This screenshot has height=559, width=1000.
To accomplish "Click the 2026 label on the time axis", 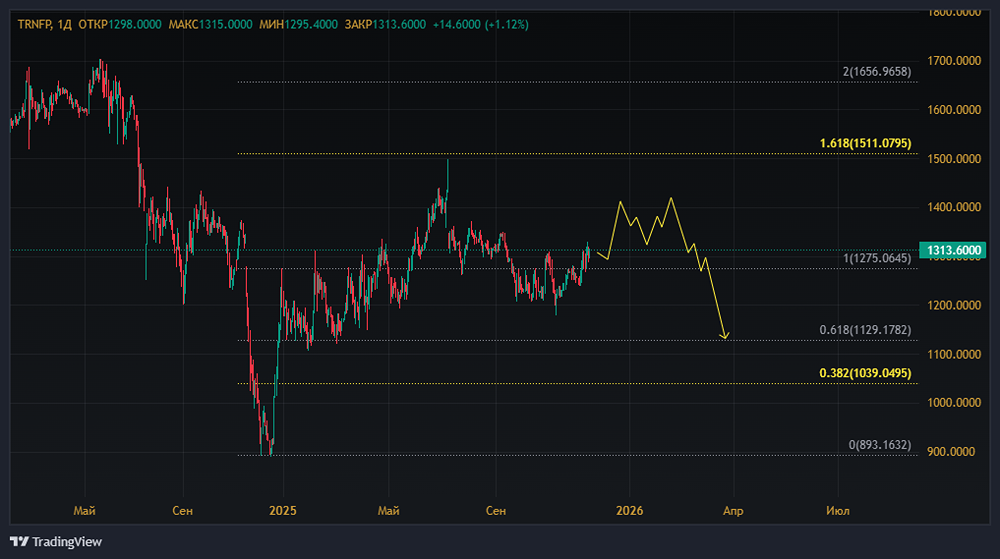I will click(x=629, y=511).
